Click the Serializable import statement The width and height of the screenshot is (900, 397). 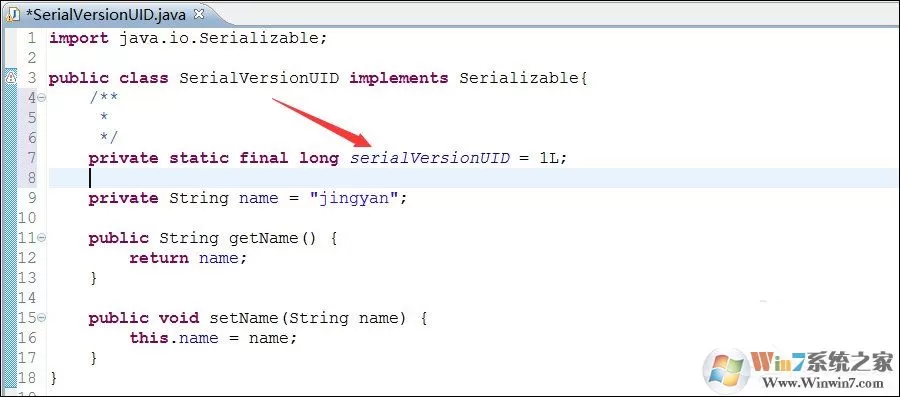pyautogui.click(x=188, y=38)
